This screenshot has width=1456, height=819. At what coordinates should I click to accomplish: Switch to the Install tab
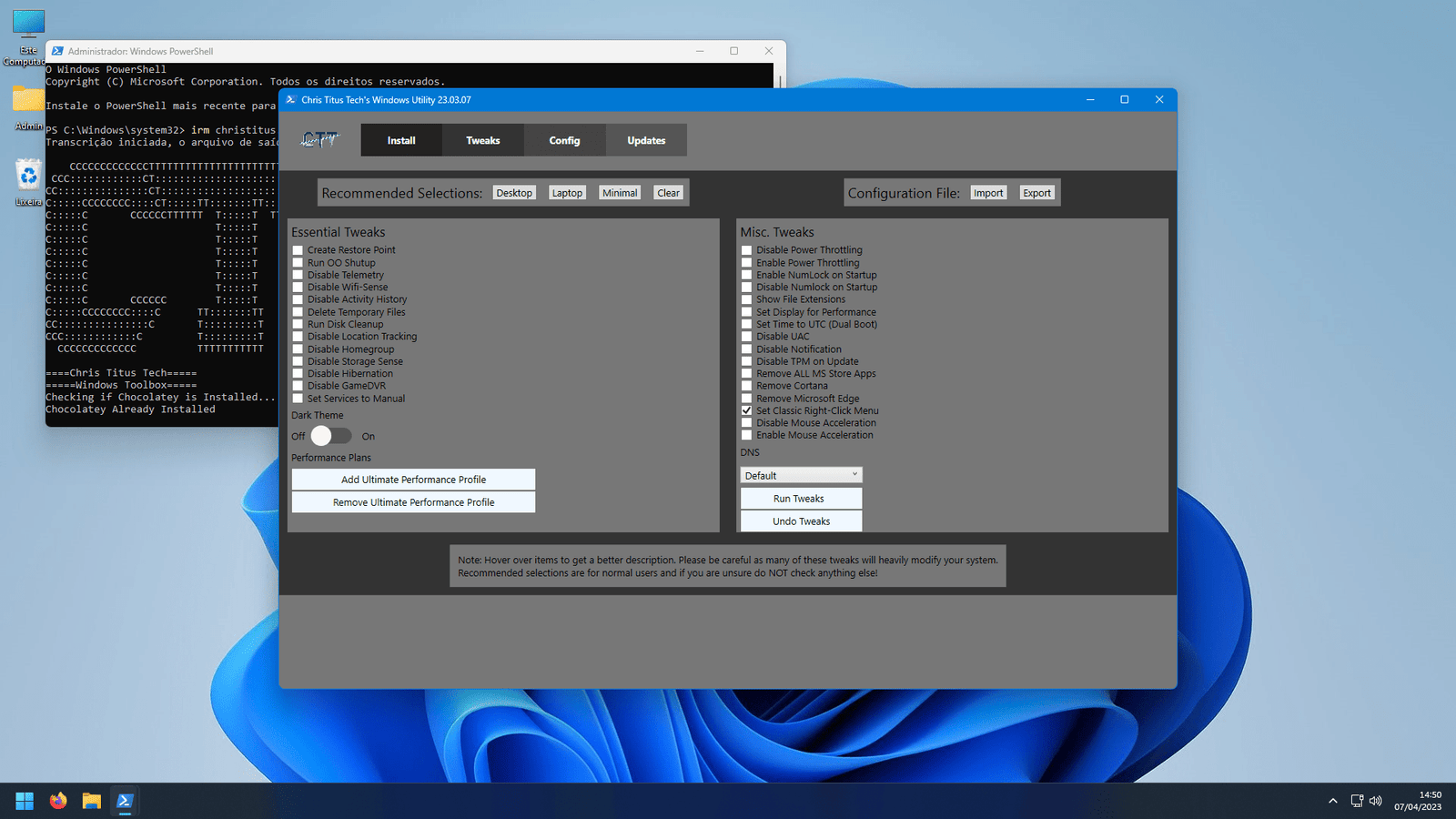coord(401,140)
